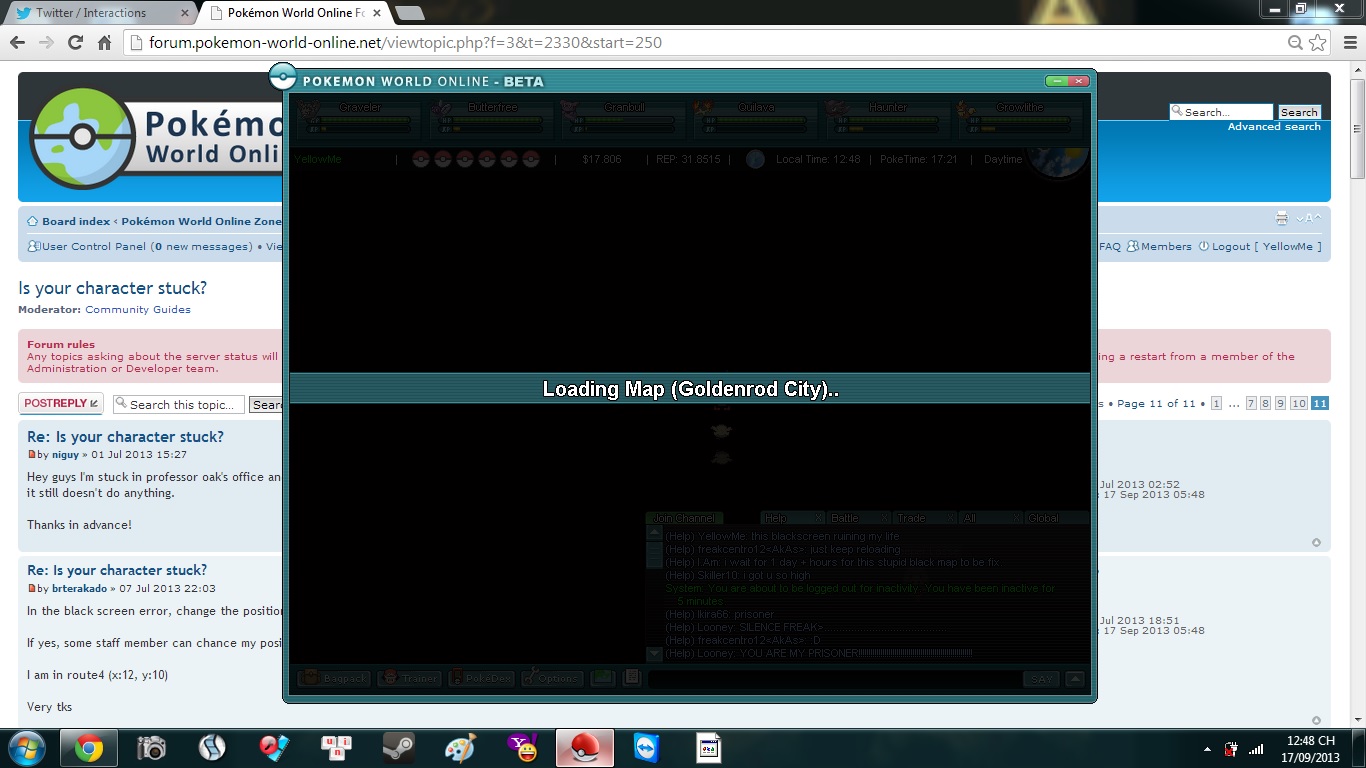Open the game Options wrench button

pos(551,678)
